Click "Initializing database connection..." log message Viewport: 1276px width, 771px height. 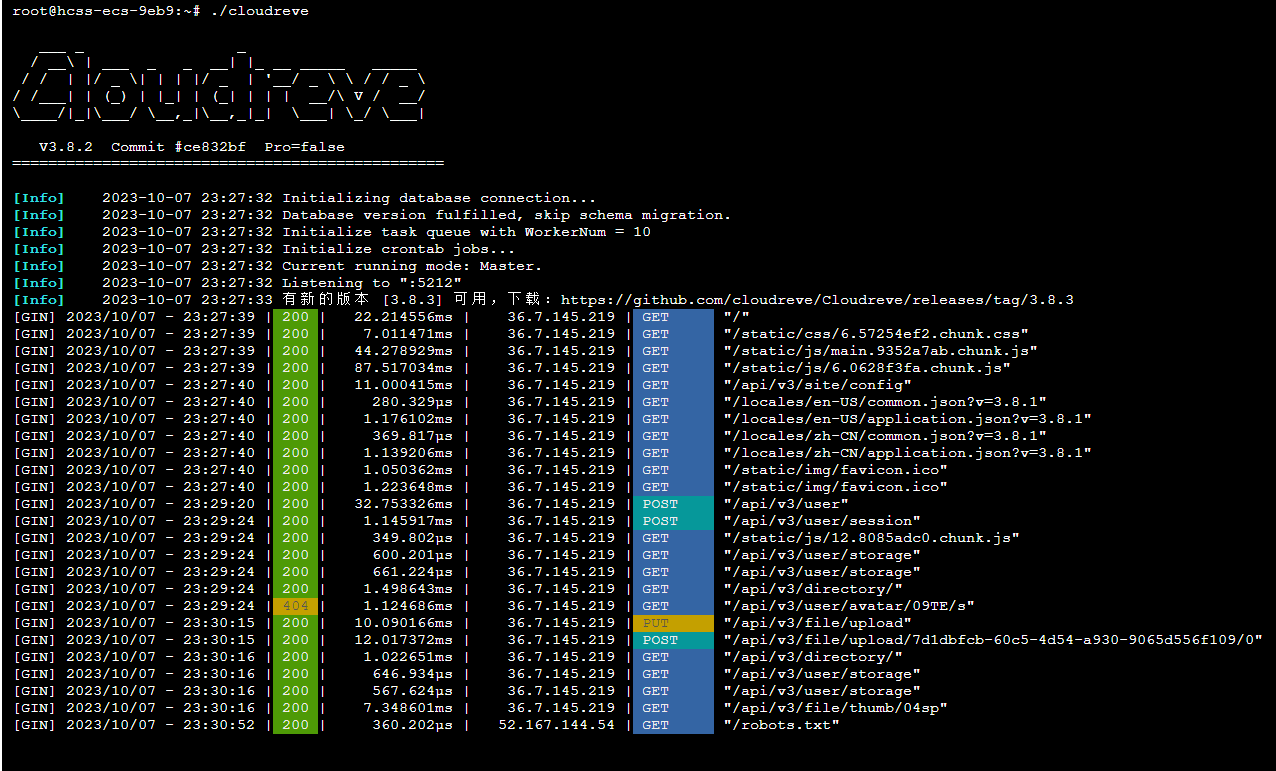tap(439, 198)
